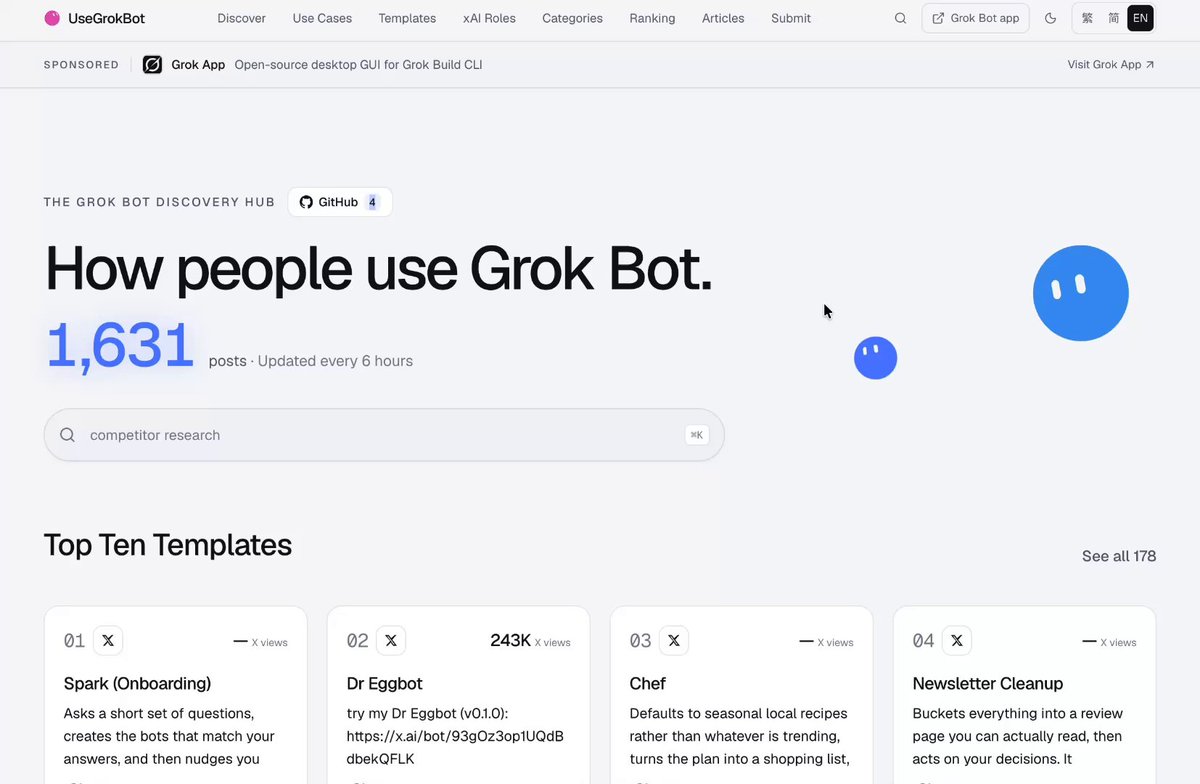Click the small blue bot face mascot
The image size is (1200, 784).
[x=875, y=358]
